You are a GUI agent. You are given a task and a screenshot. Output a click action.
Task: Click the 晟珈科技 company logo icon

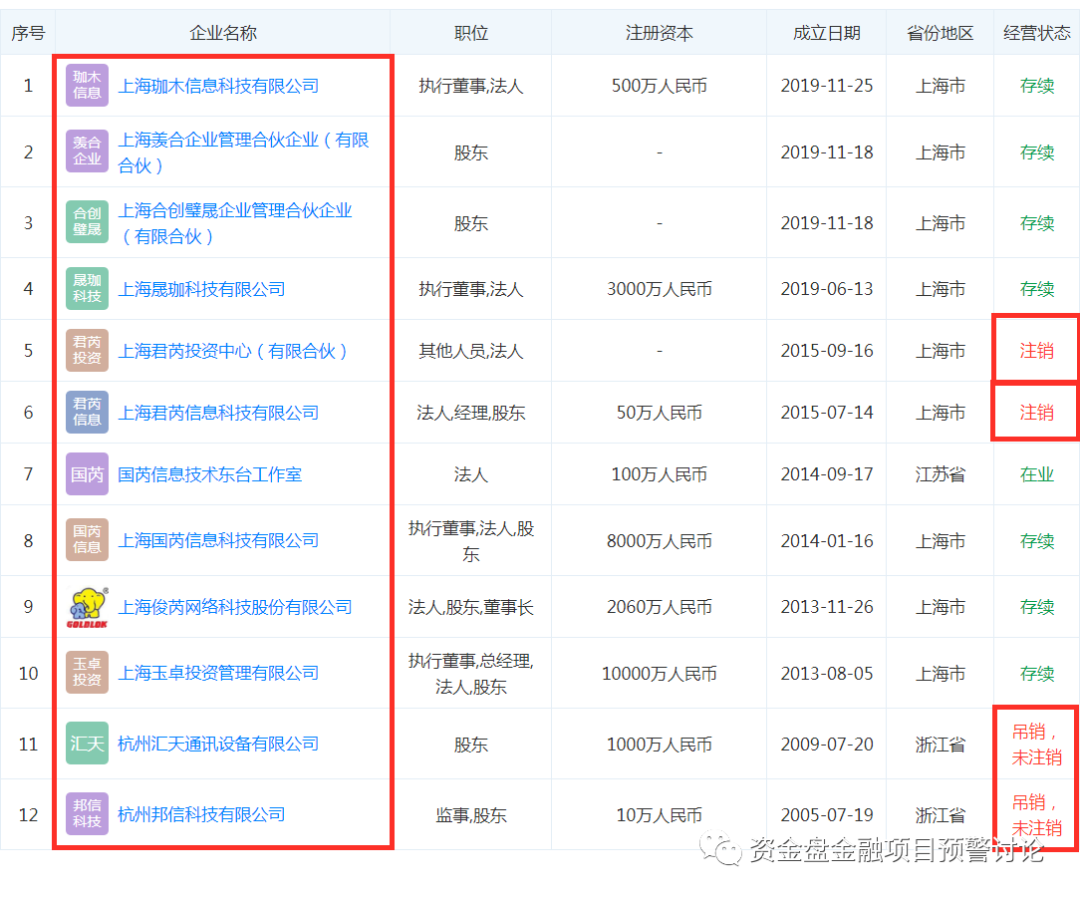coord(87,288)
